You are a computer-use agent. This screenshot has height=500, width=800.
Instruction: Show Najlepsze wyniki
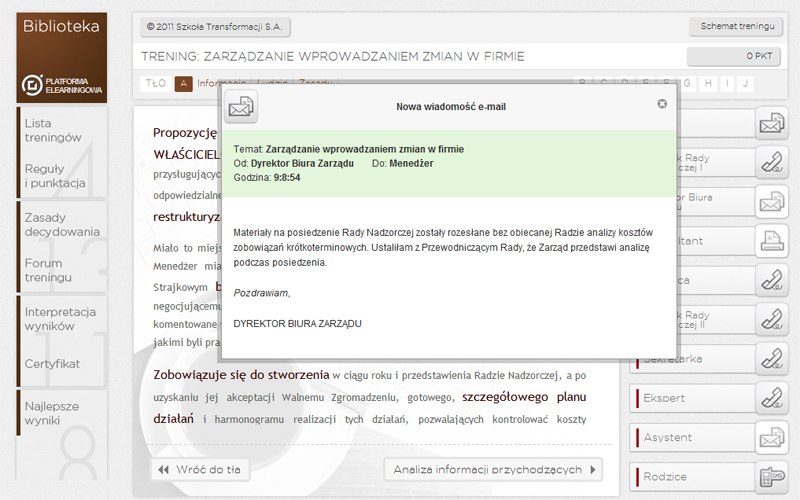52,413
